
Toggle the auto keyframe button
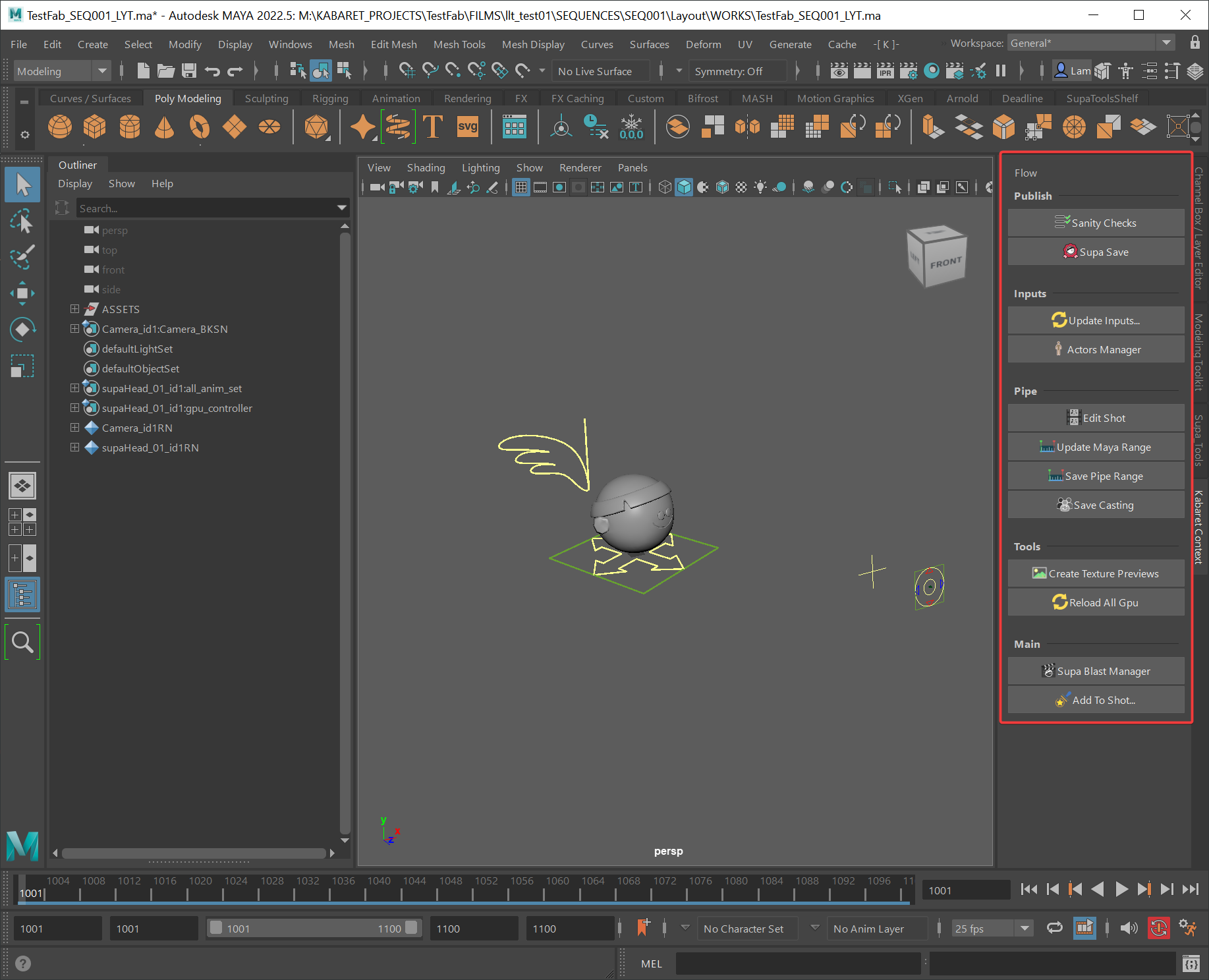coord(1158,928)
